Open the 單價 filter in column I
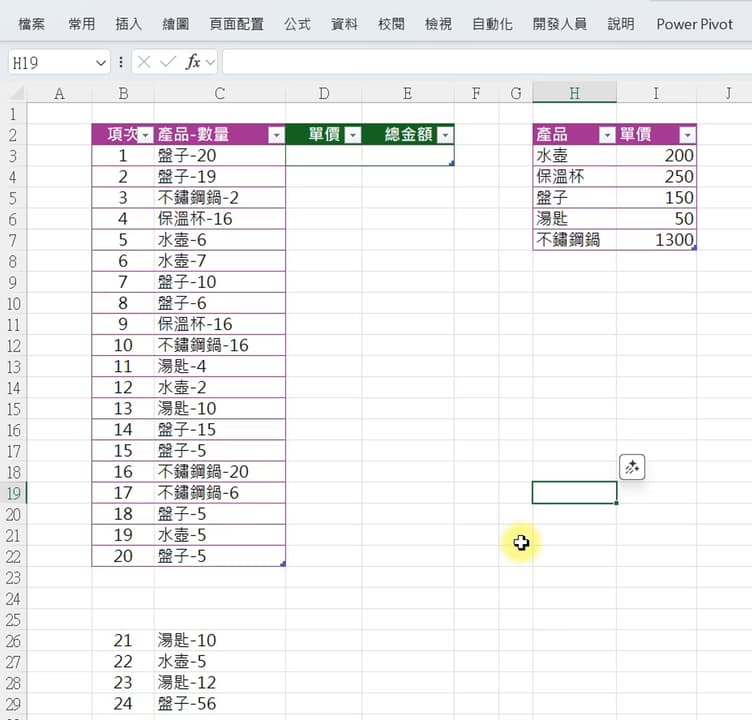752x720 pixels. [686, 135]
